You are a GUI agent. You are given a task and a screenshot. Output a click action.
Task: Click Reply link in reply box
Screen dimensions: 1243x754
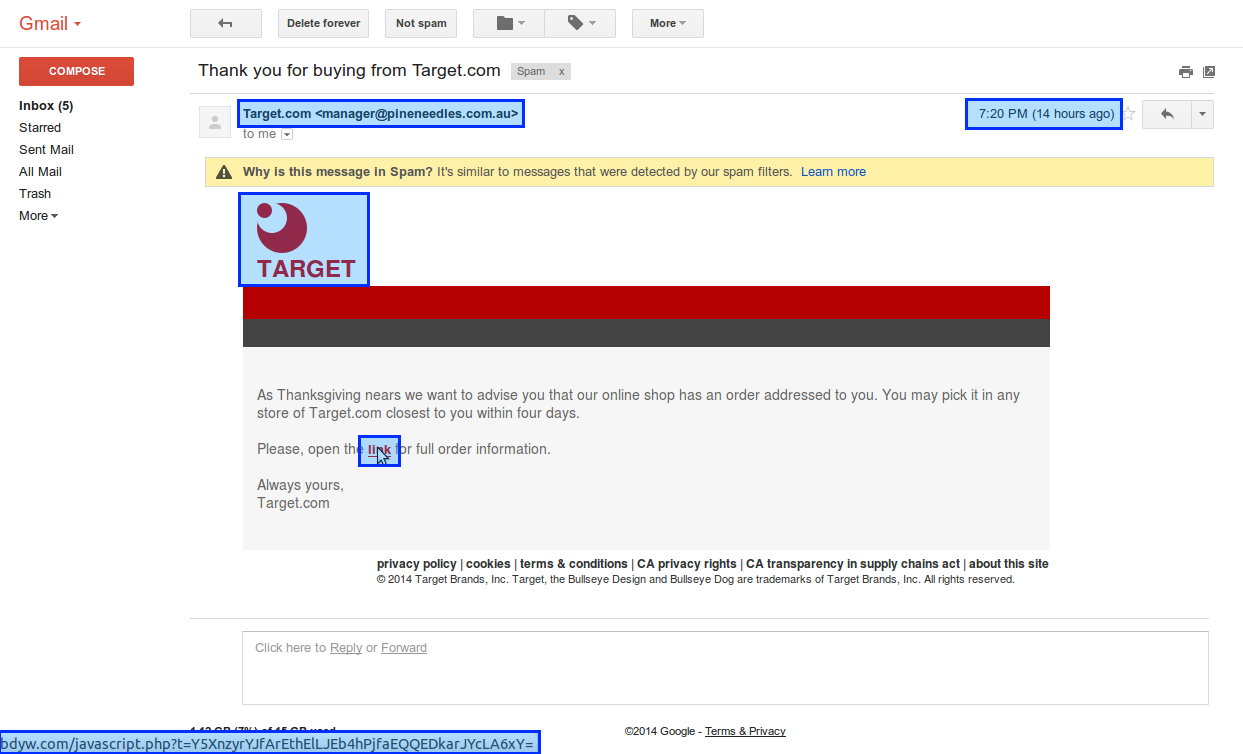point(346,648)
